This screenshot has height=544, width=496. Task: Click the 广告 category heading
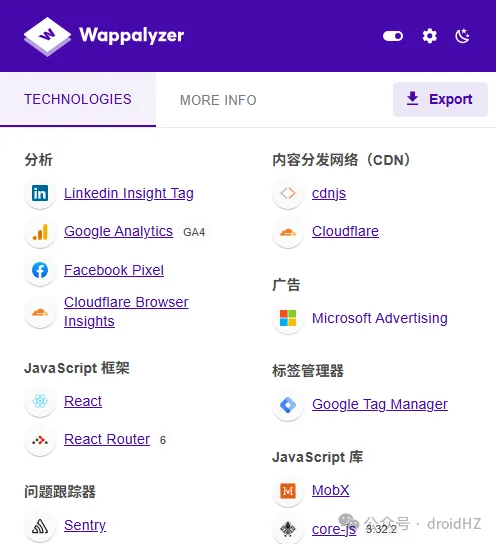286,285
